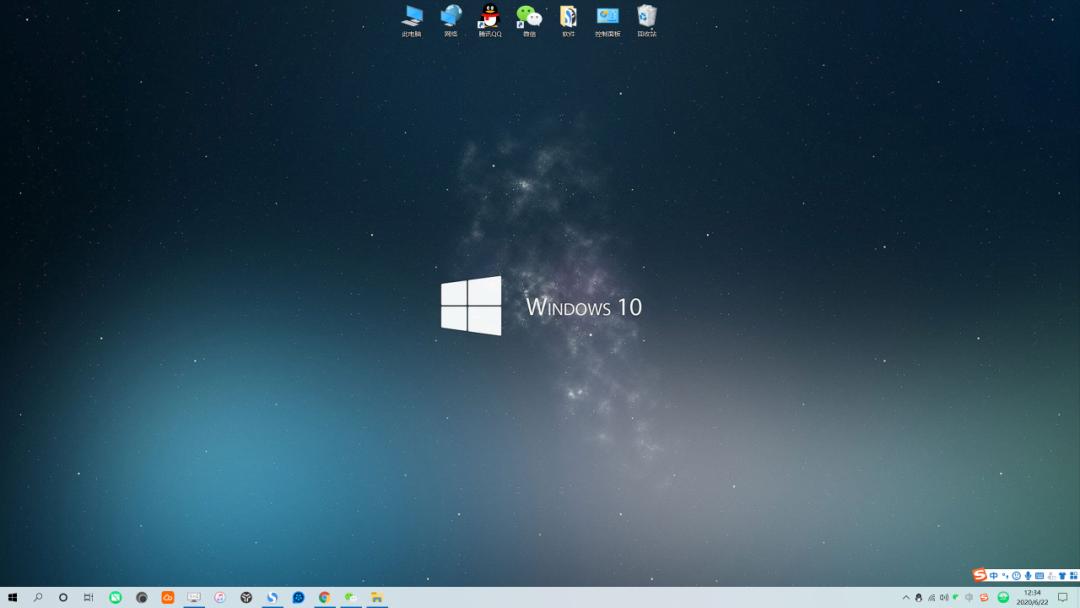Open the Action Center notifications

coord(1062,597)
